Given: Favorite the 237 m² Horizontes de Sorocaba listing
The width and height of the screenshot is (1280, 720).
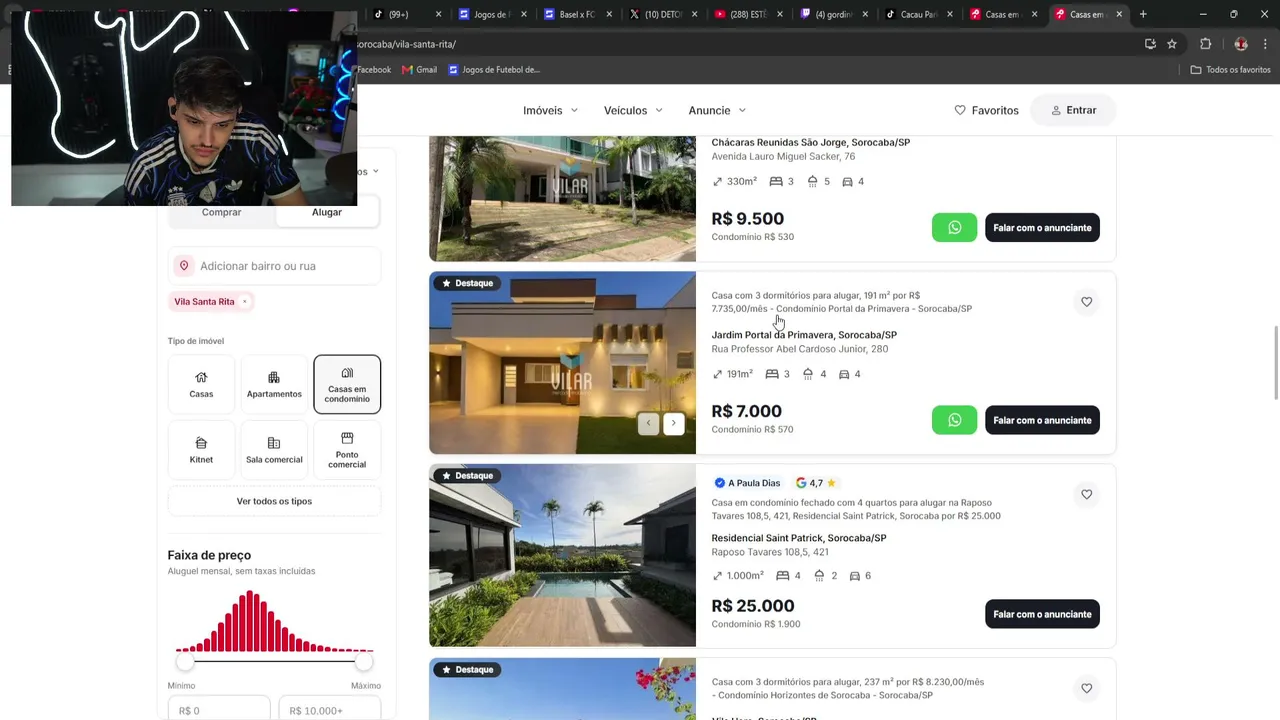Looking at the screenshot, I should (1086, 688).
